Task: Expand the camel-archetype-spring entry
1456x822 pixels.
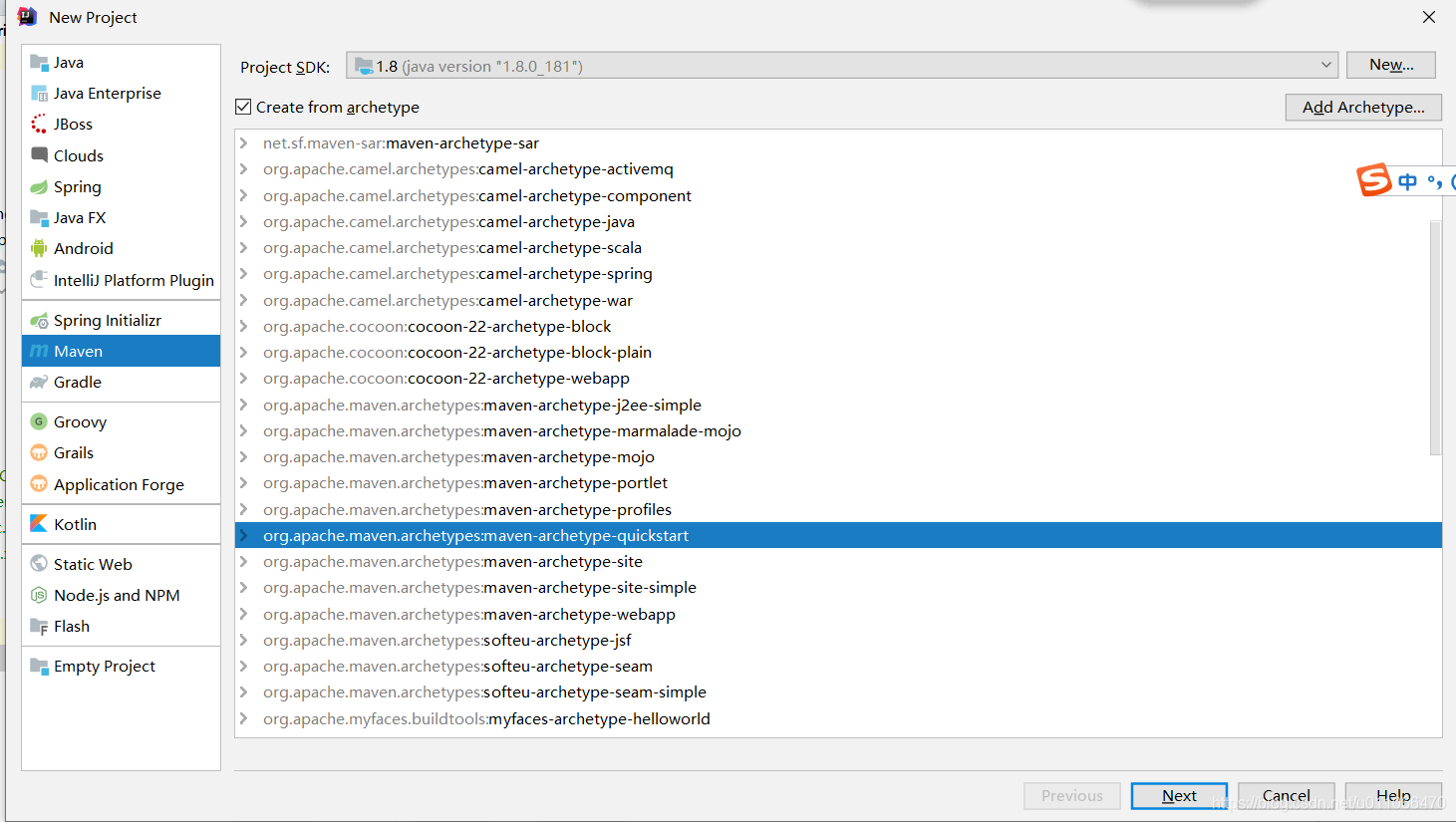Action: (242, 273)
